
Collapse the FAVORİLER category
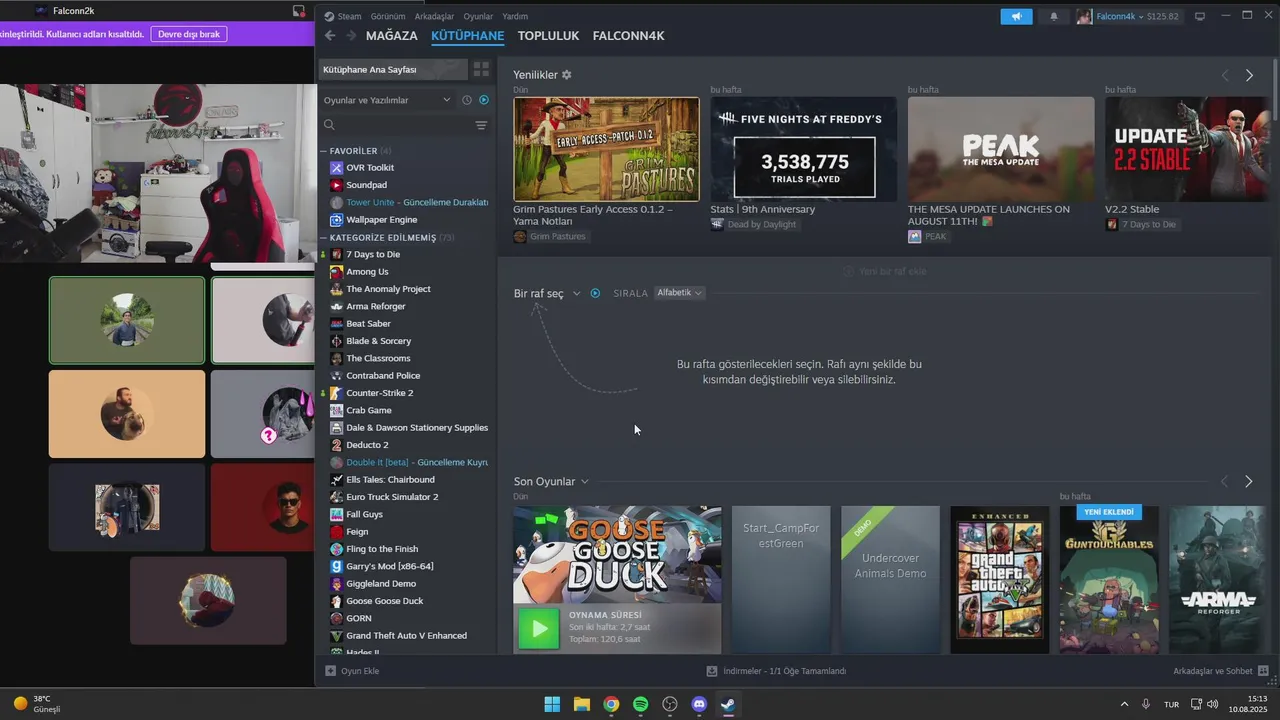(x=324, y=151)
